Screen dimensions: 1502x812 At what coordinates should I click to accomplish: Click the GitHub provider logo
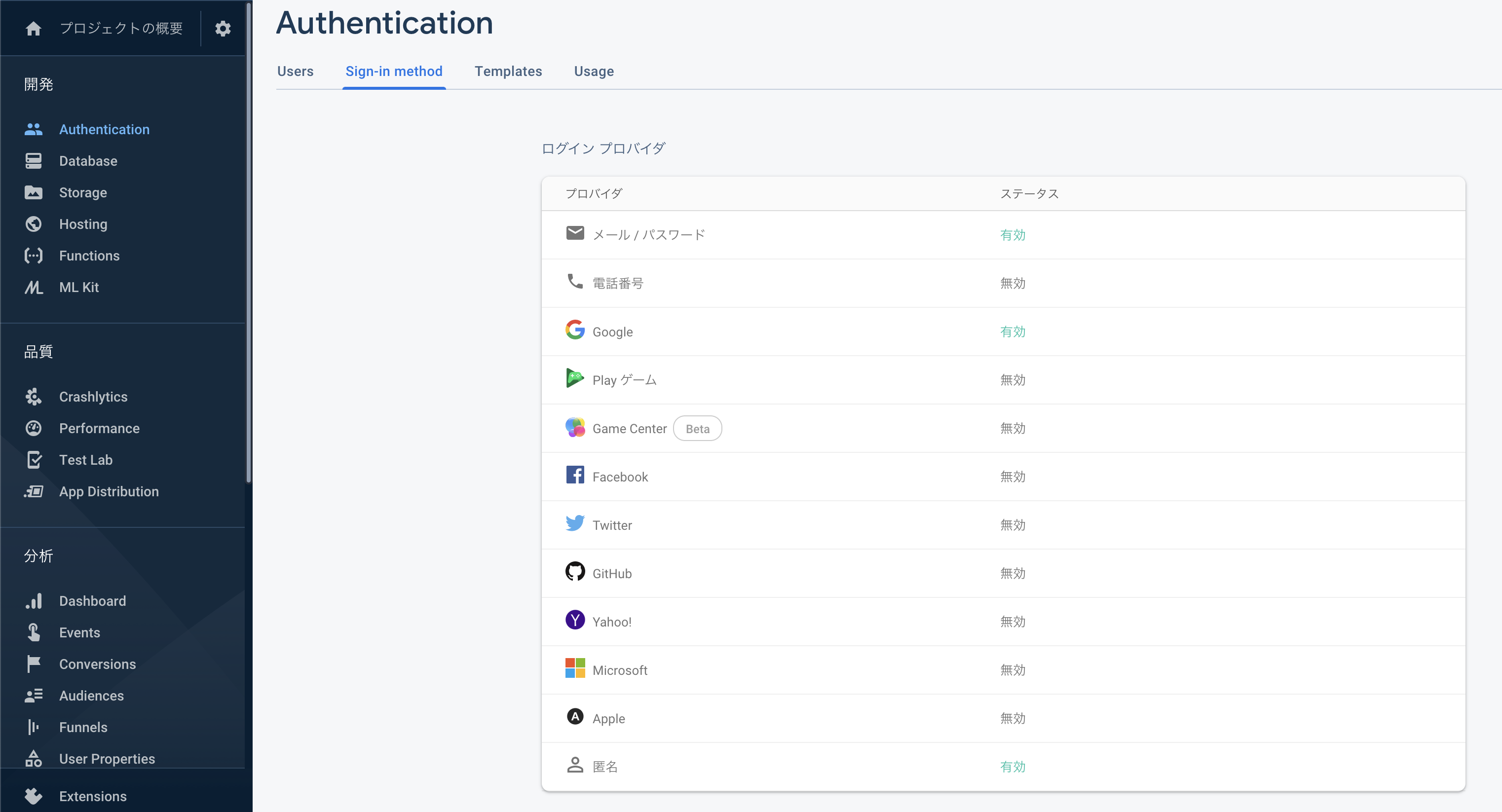pos(575,572)
